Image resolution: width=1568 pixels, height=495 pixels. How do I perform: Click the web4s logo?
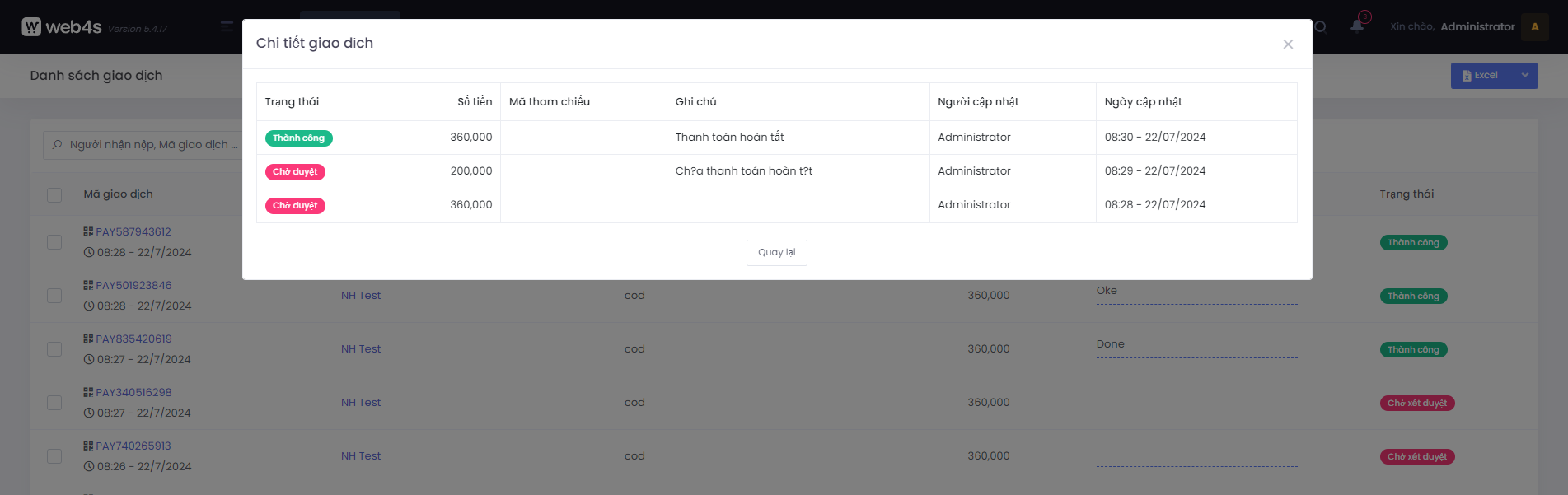coord(63,27)
